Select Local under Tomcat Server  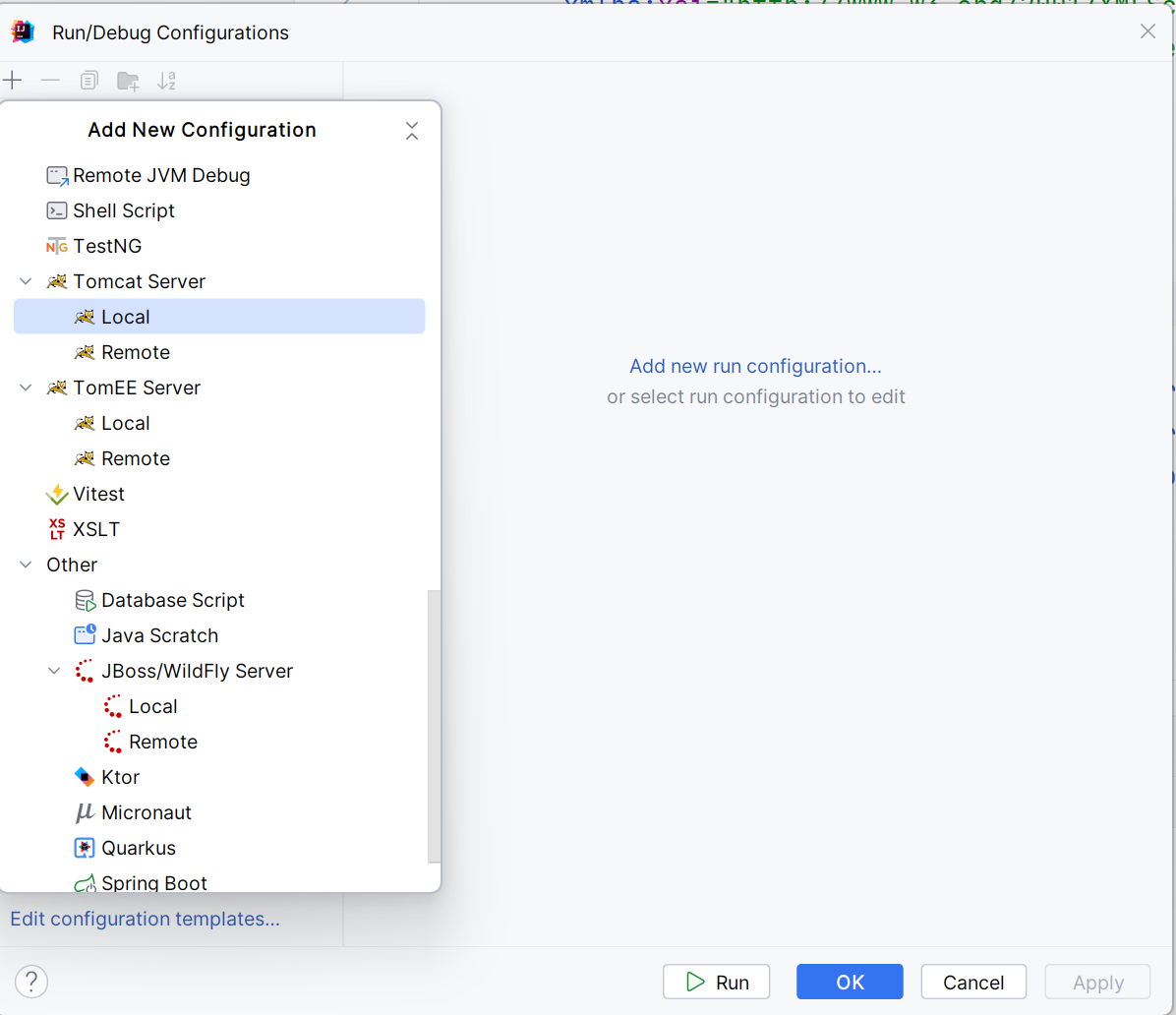(219, 317)
